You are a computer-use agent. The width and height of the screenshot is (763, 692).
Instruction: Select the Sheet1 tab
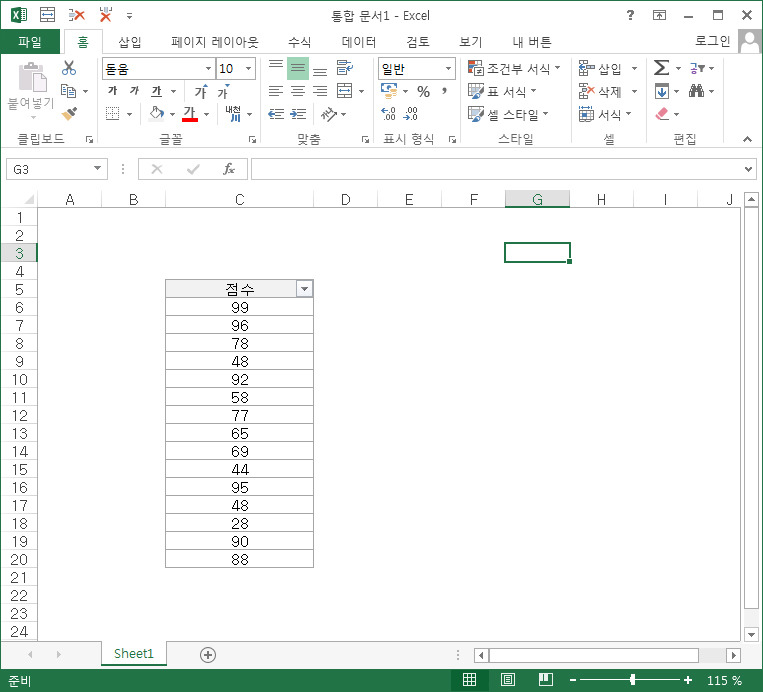[x=134, y=654]
